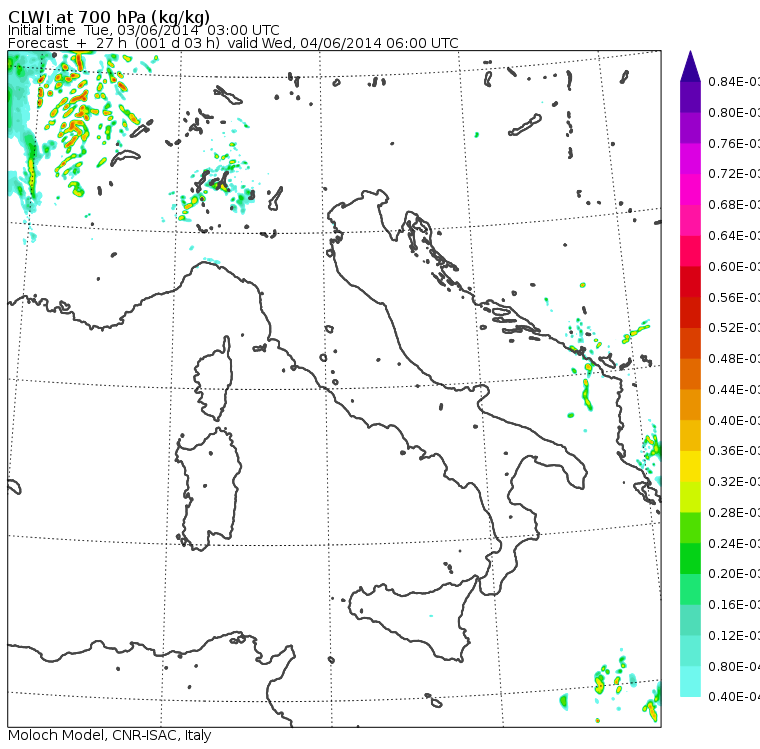This screenshot has width=760, height=749.
Task: Select colorbar segment between 0.16E and 0.20E labels
Action: pos(690,590)
